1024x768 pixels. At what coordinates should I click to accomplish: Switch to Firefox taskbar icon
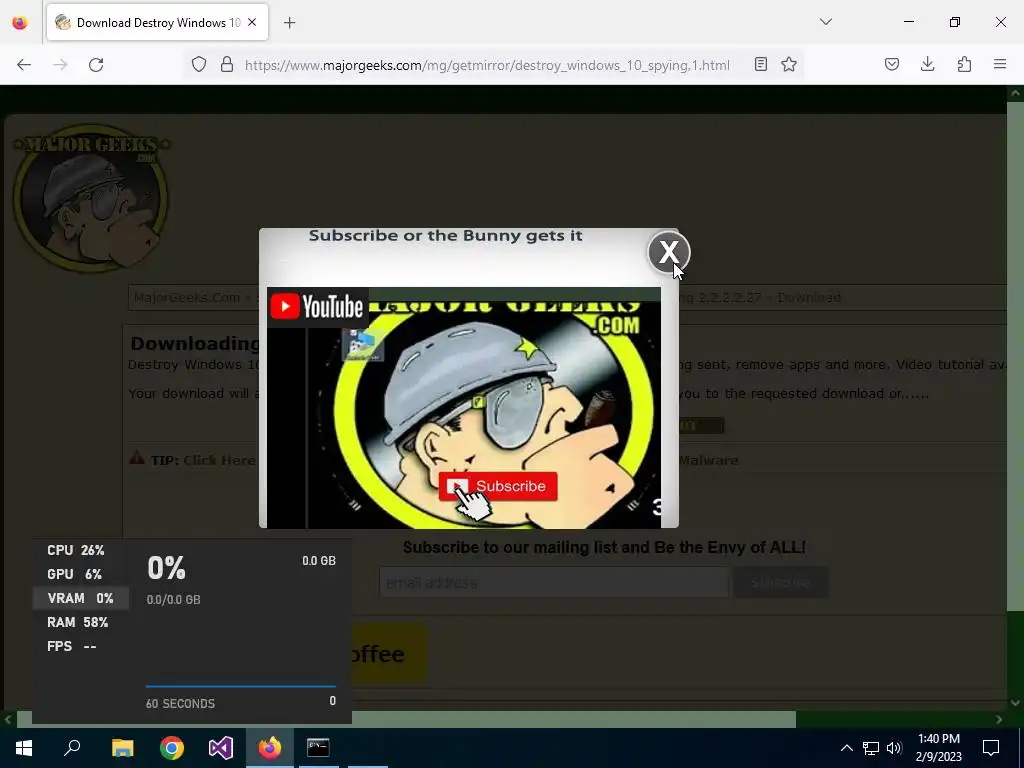tap(270, 748)
